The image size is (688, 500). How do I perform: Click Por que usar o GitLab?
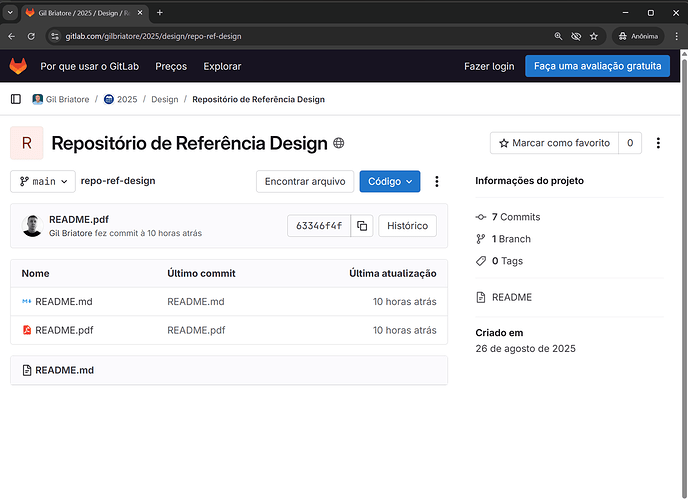tap(90, 66)
